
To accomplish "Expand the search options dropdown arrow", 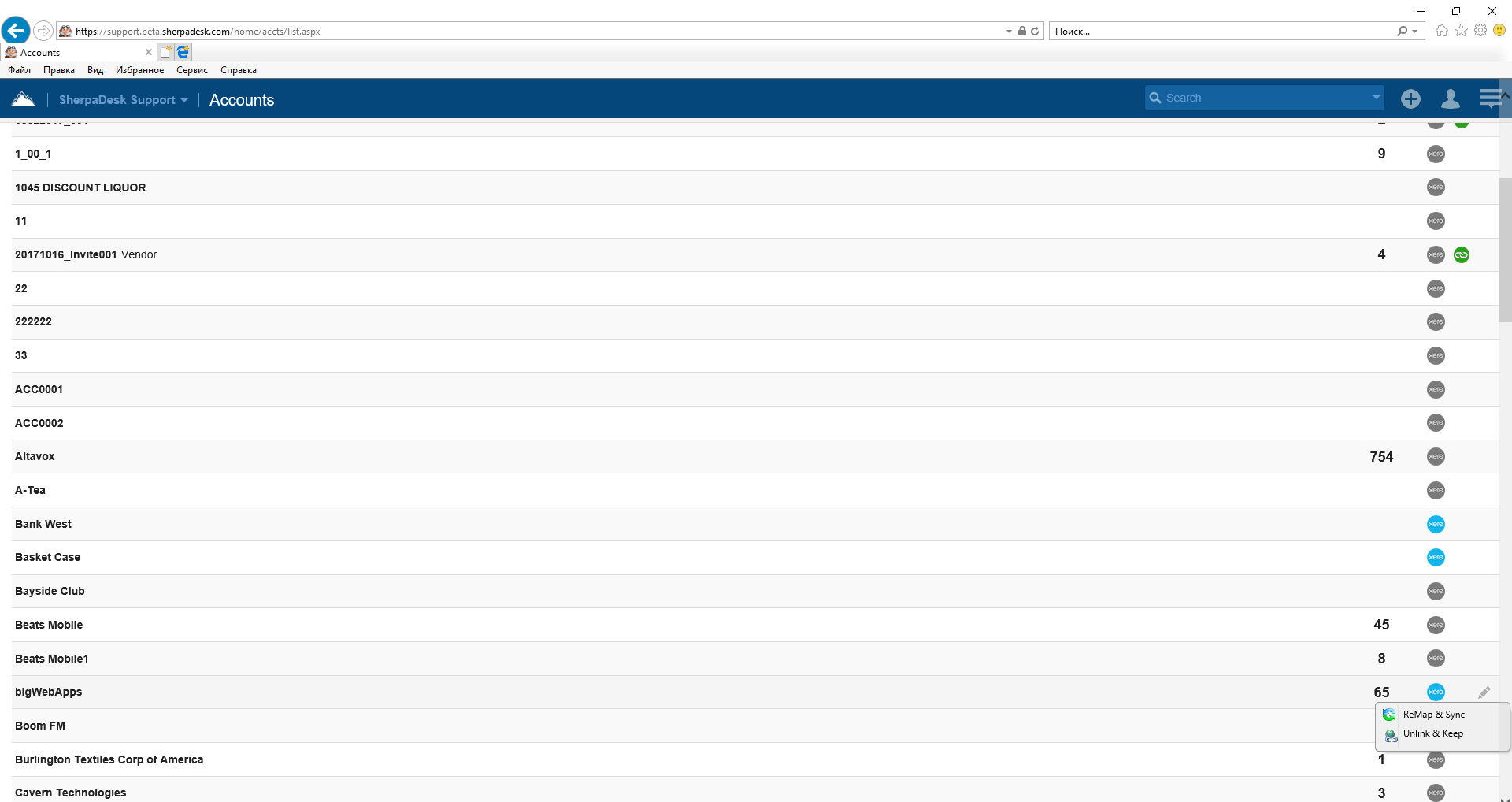I will [1376, 98].
